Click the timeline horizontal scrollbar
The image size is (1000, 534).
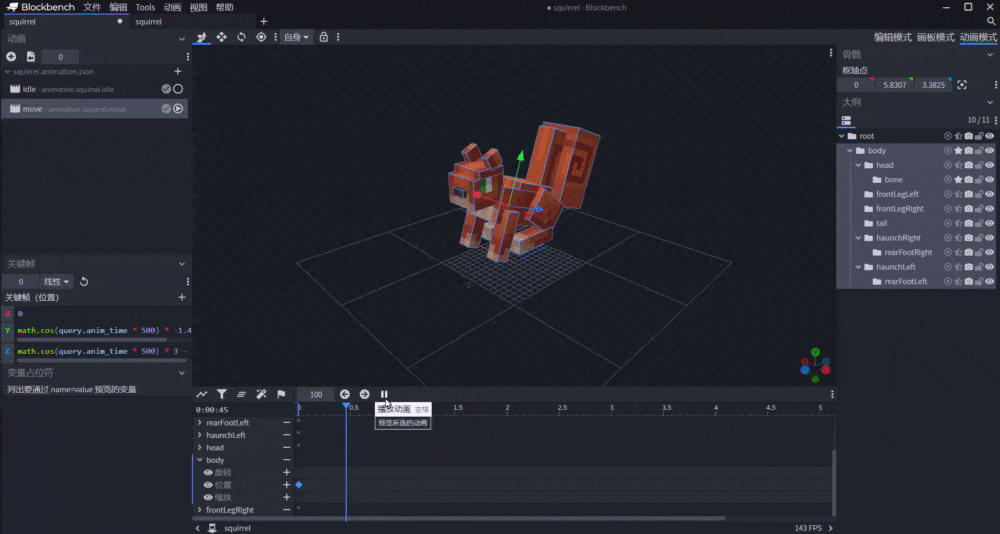[x=459, y=518]
